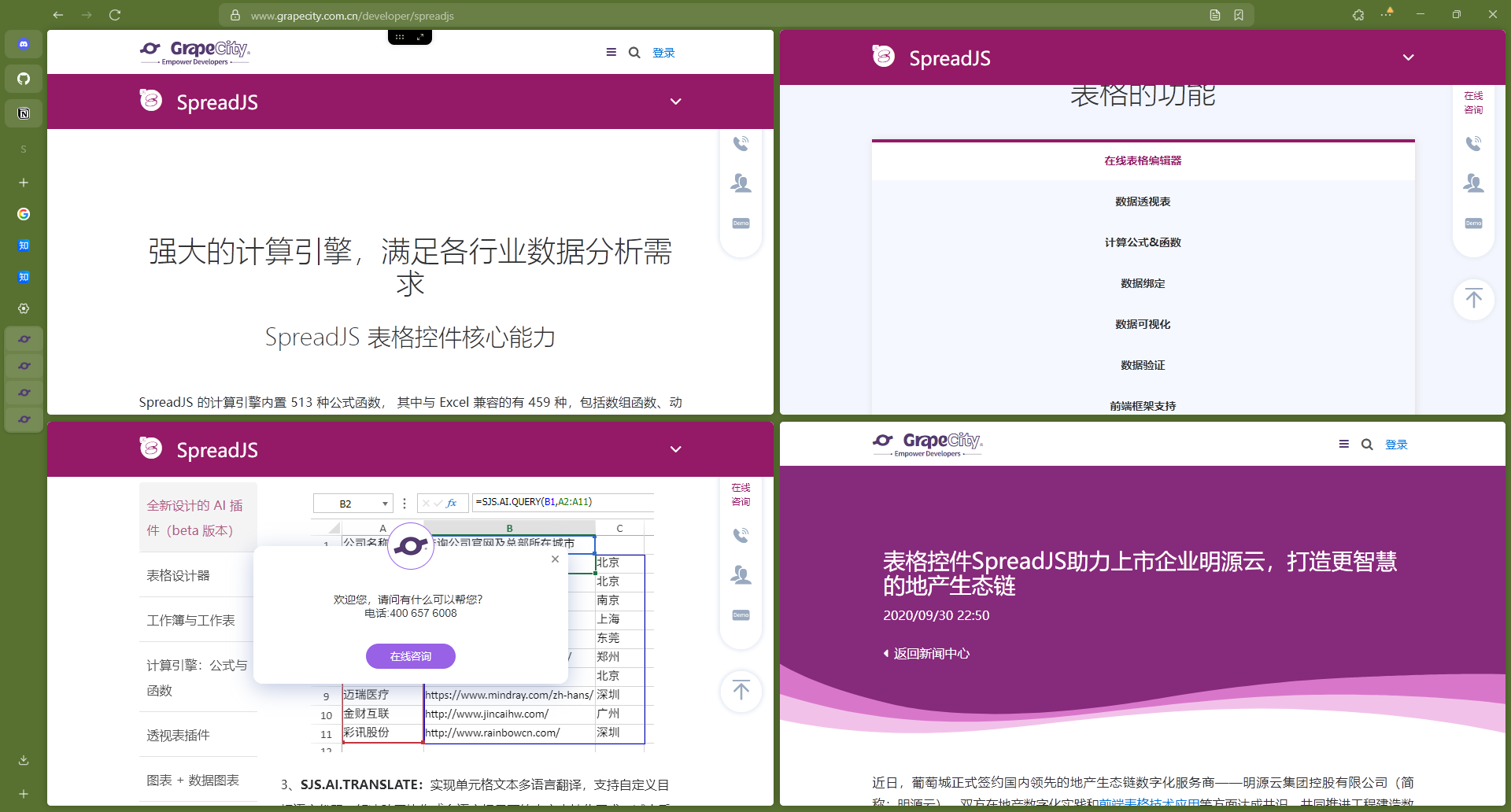The height and width of the screenshot is (812, 1511).
Task: Close the welcome chat popup
Action: [x=555, y=559]
